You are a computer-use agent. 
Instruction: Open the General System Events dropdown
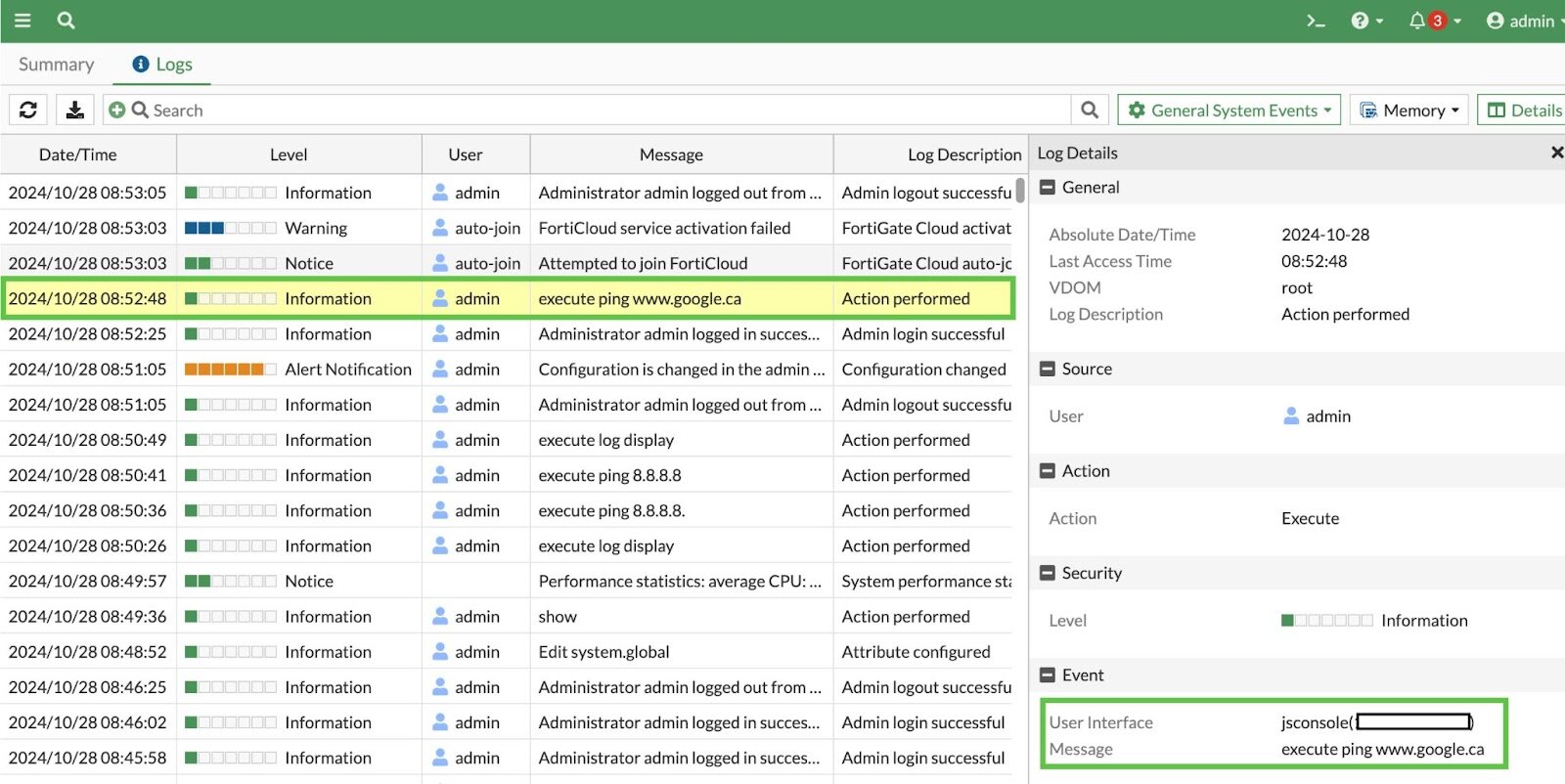tap(1230, 110)
